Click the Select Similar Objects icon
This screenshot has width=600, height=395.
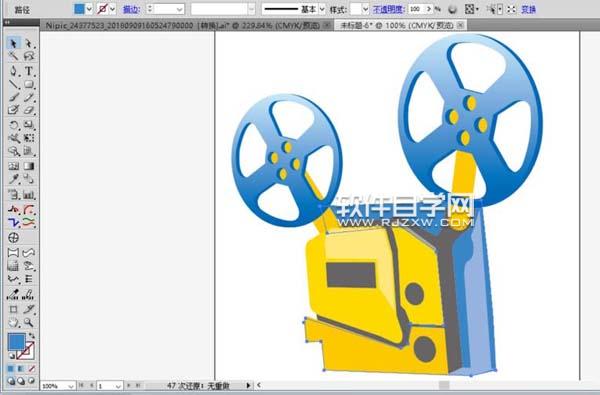click(491, 9)
